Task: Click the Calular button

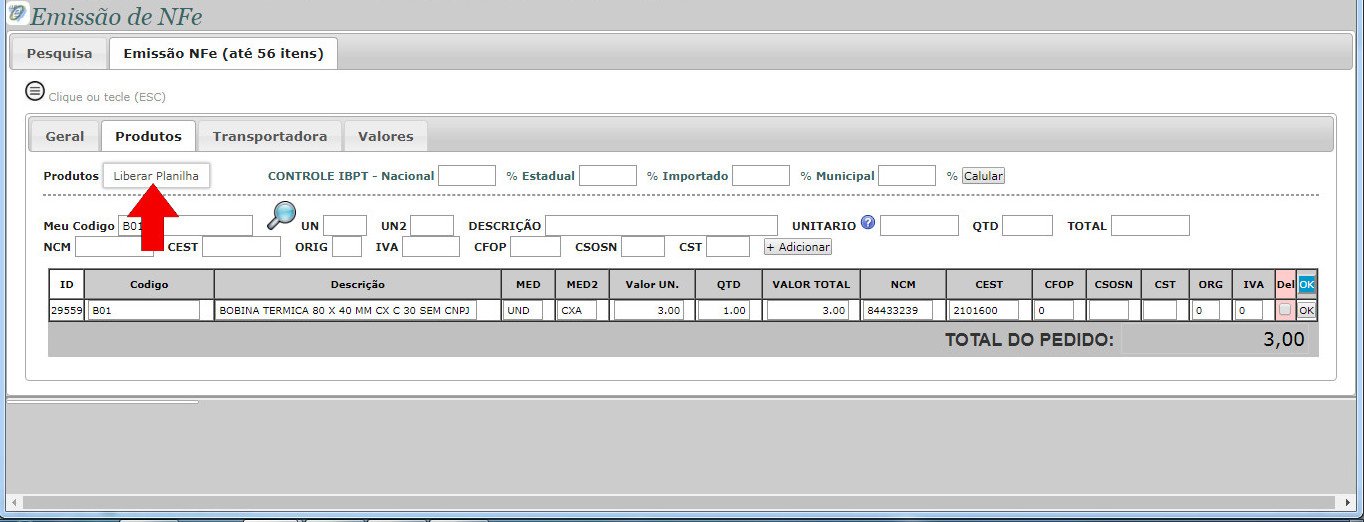Action: click(x=983, y=176)
